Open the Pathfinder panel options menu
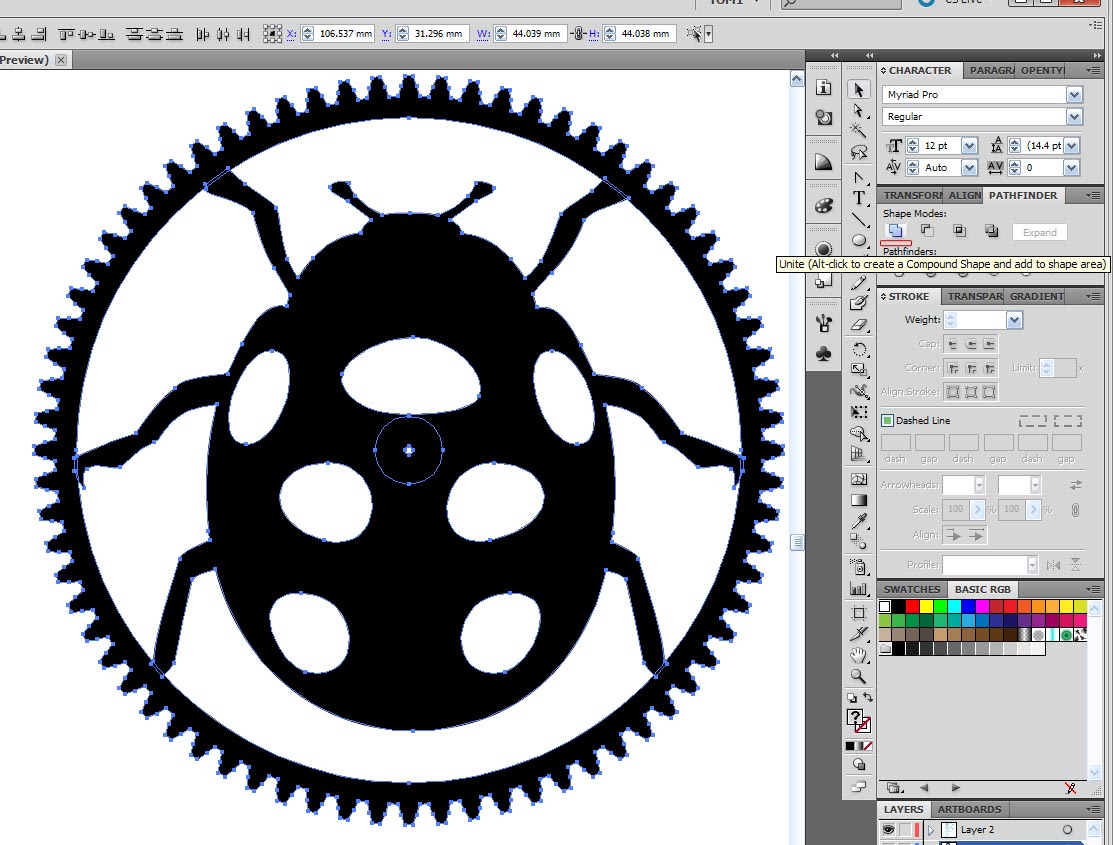The height and width of the screenshot is (845, 1113). [x=1093, y=195]
